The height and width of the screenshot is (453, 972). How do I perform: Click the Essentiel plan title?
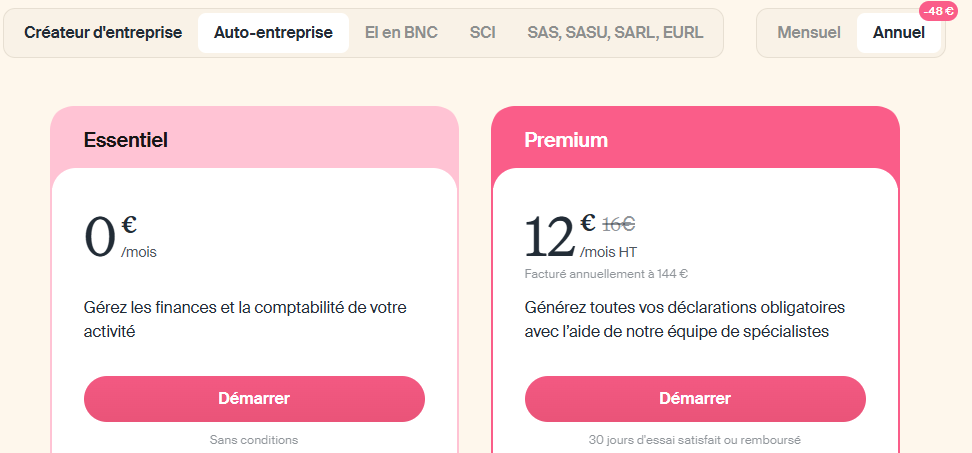tap(126, 140)
